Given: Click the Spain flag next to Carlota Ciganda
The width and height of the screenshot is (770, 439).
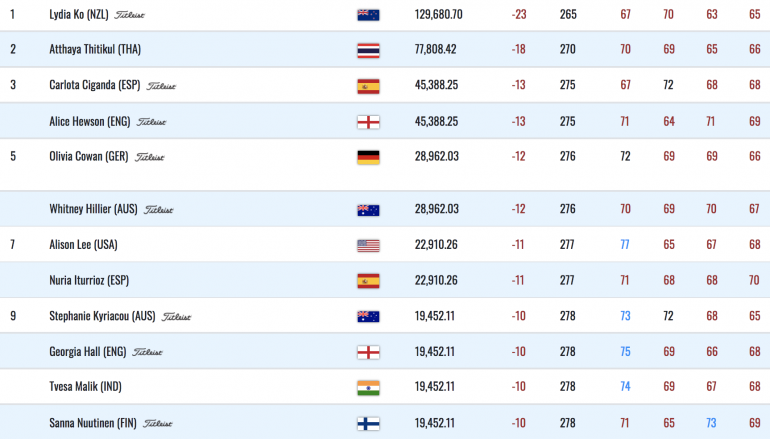Looking at the screenshot, I should coord(368,86).
